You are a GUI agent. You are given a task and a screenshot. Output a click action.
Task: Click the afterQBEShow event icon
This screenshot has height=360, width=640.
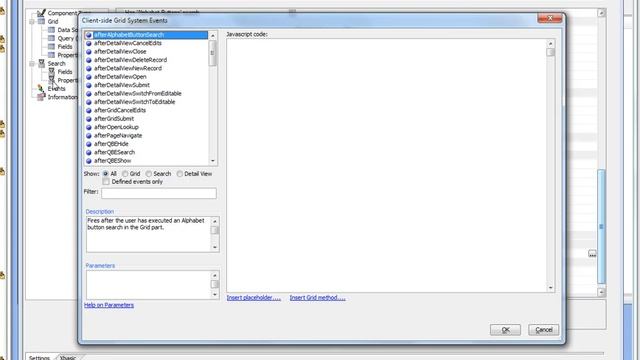click(x=89, y=161)
